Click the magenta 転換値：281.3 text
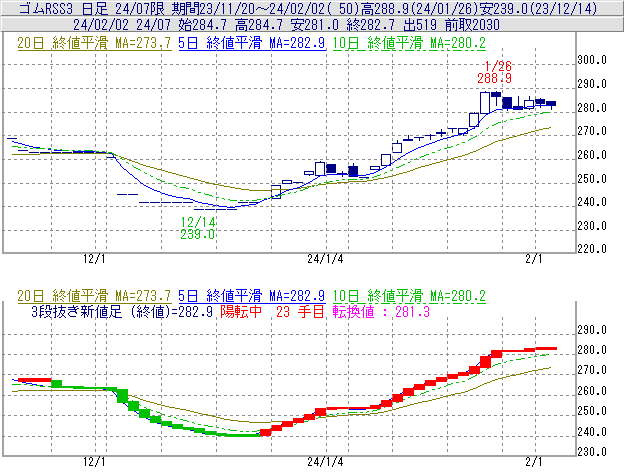This screenshot has width=624, height=475. click(381, 311)
